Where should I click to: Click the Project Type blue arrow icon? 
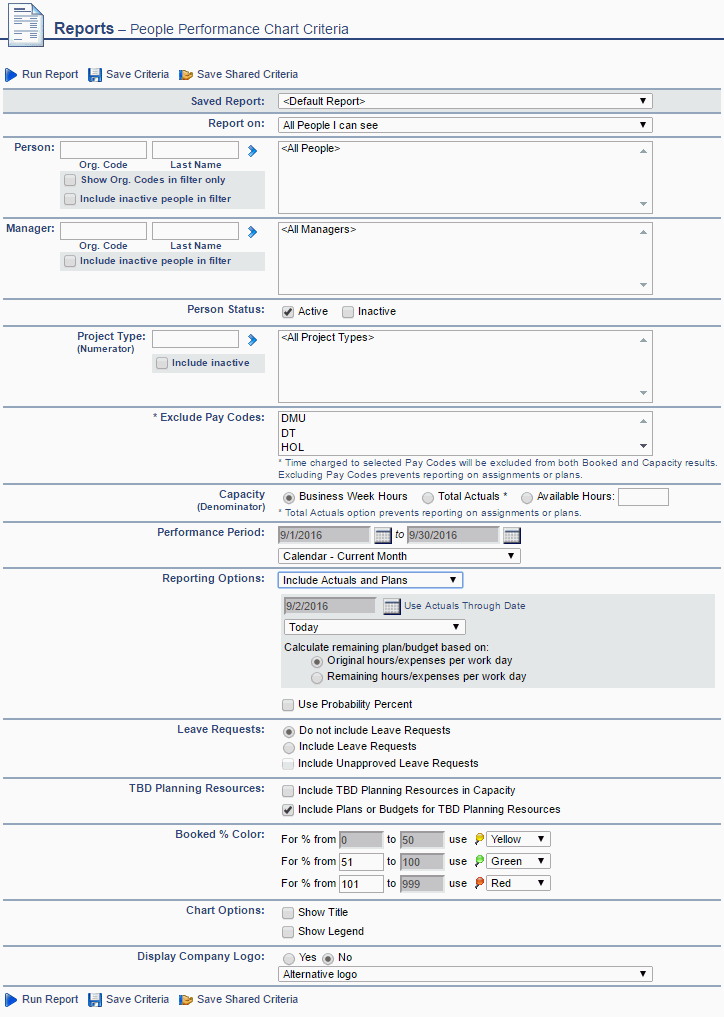[253, 340]
